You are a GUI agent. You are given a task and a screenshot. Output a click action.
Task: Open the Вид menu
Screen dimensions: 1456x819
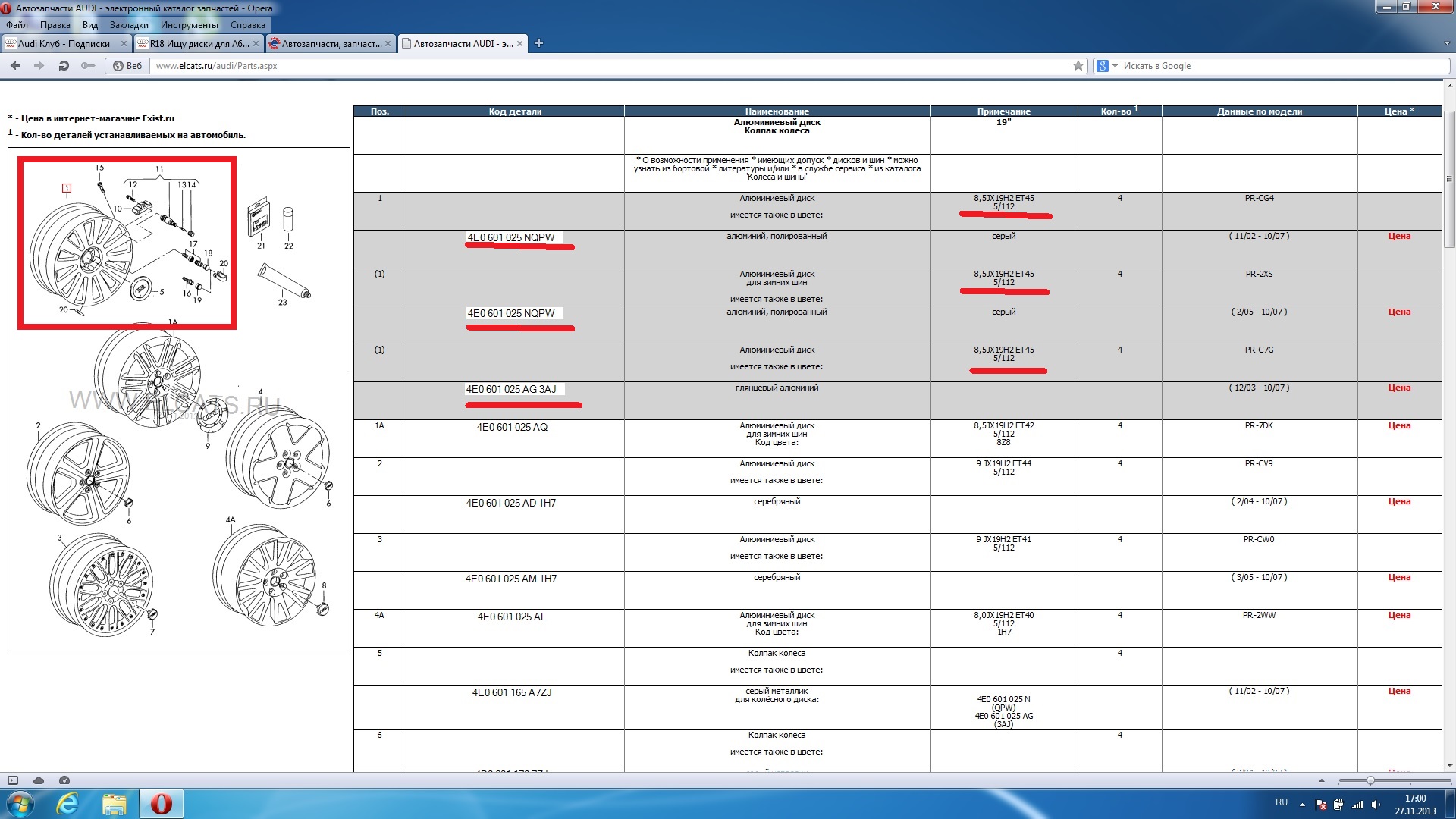(x=90, y=25)
